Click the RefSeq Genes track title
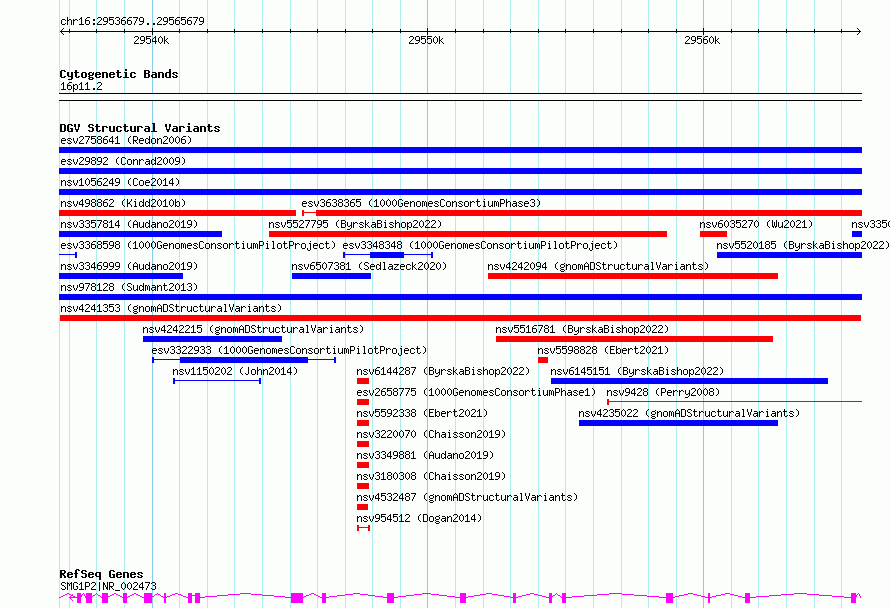 click(102, 574)
